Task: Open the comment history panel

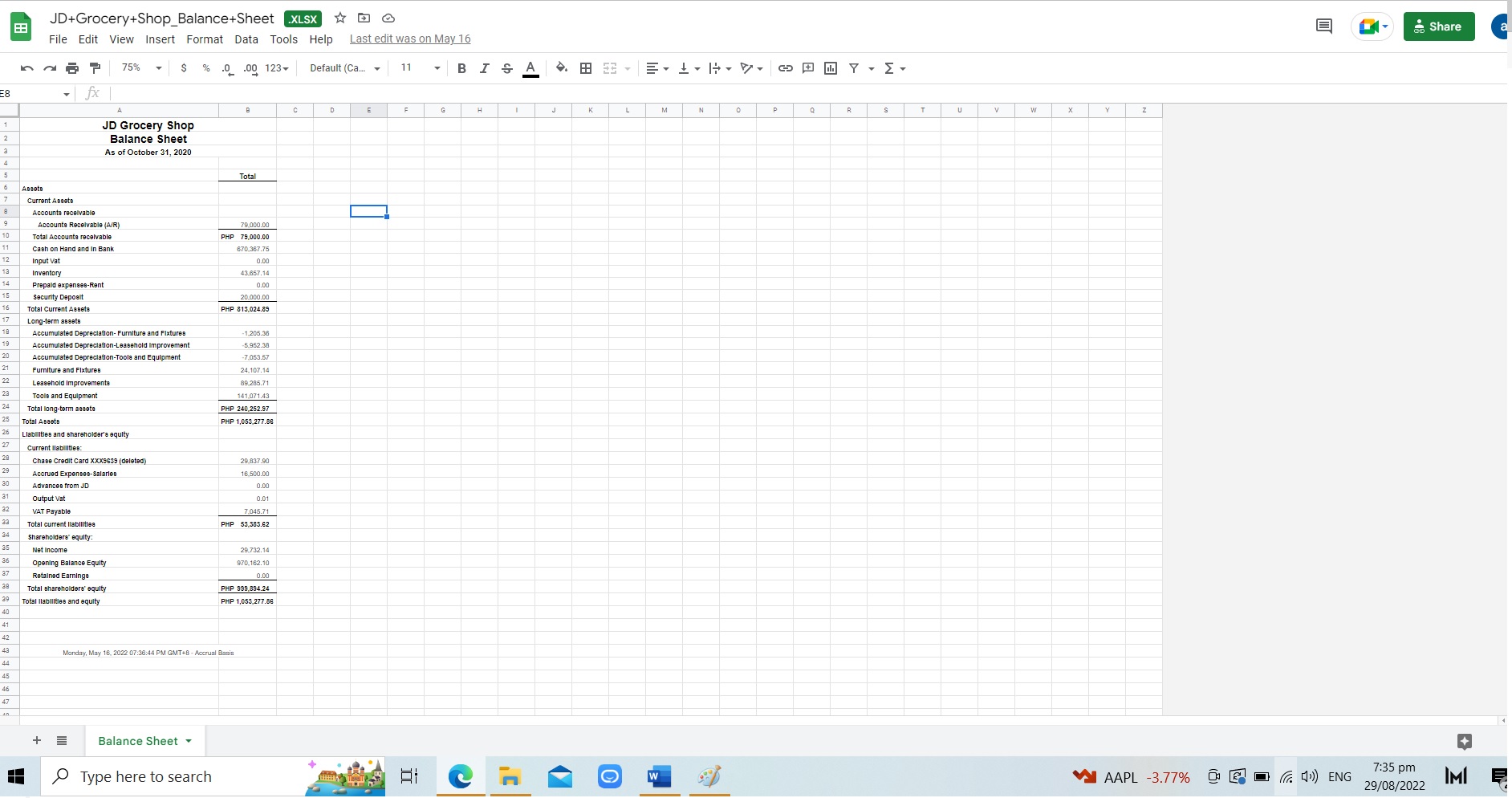Action: click(x=1324, y=26)
